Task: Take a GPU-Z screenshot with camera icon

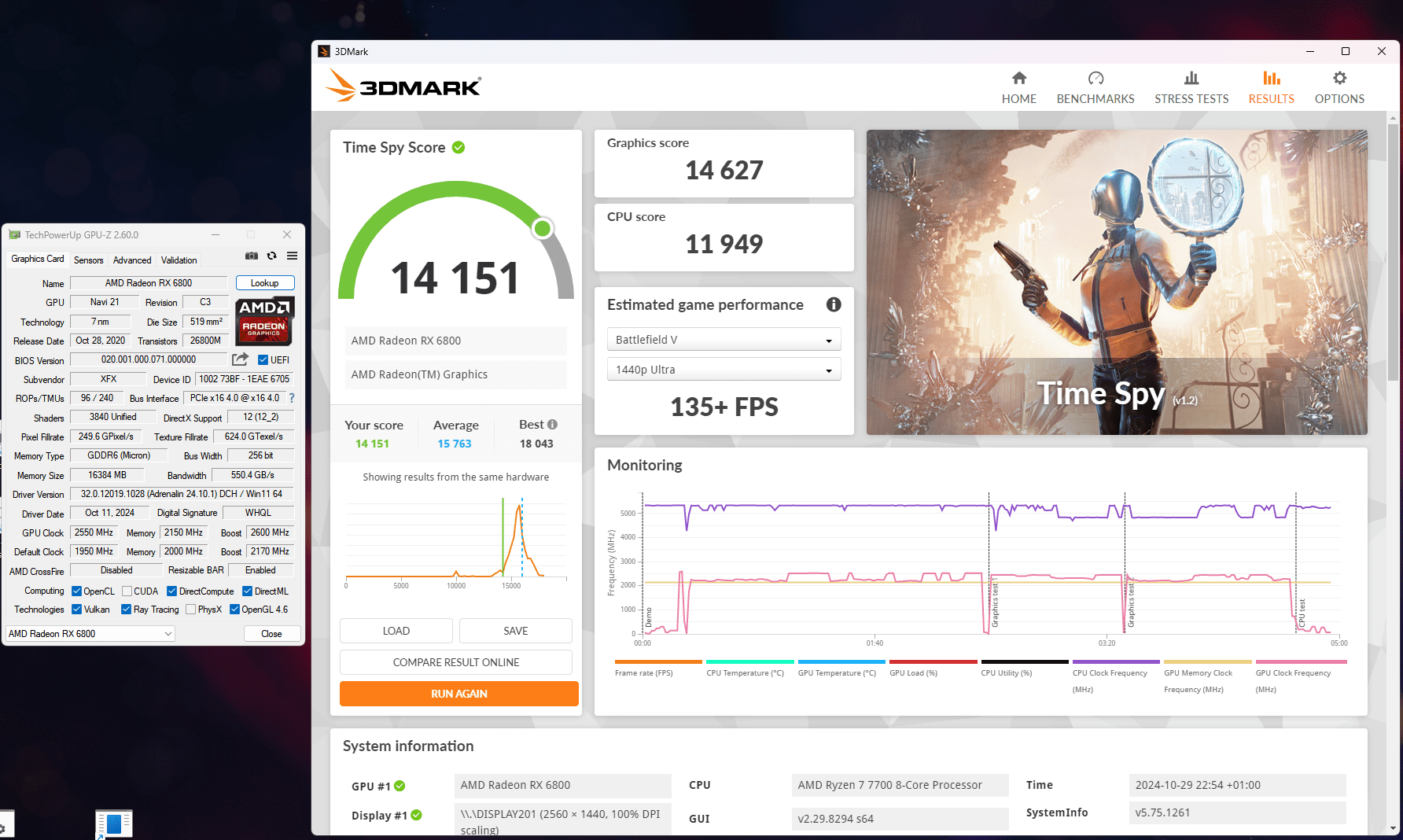Action: (x=252, y=256)
